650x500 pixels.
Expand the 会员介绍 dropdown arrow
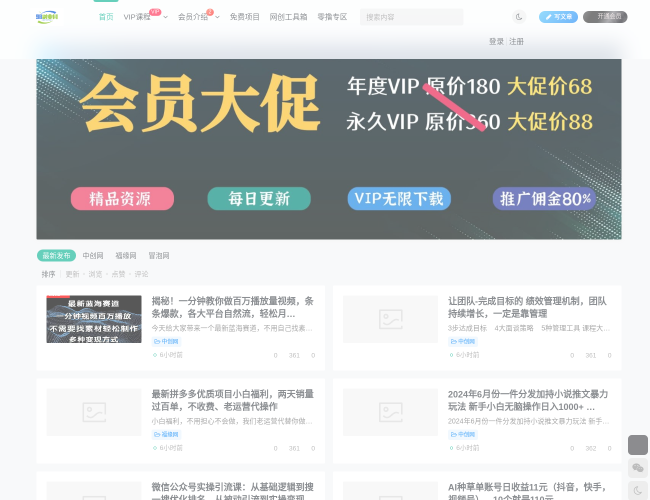[x=217, y=17]
